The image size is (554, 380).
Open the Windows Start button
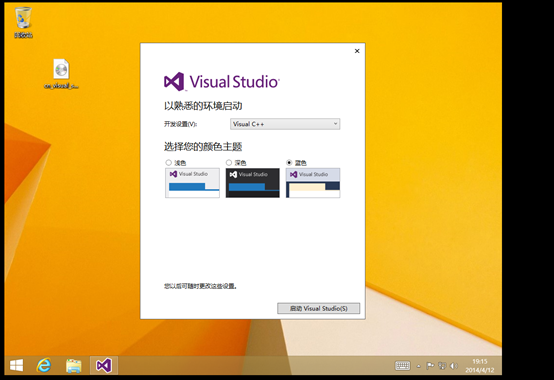[17, 365]
